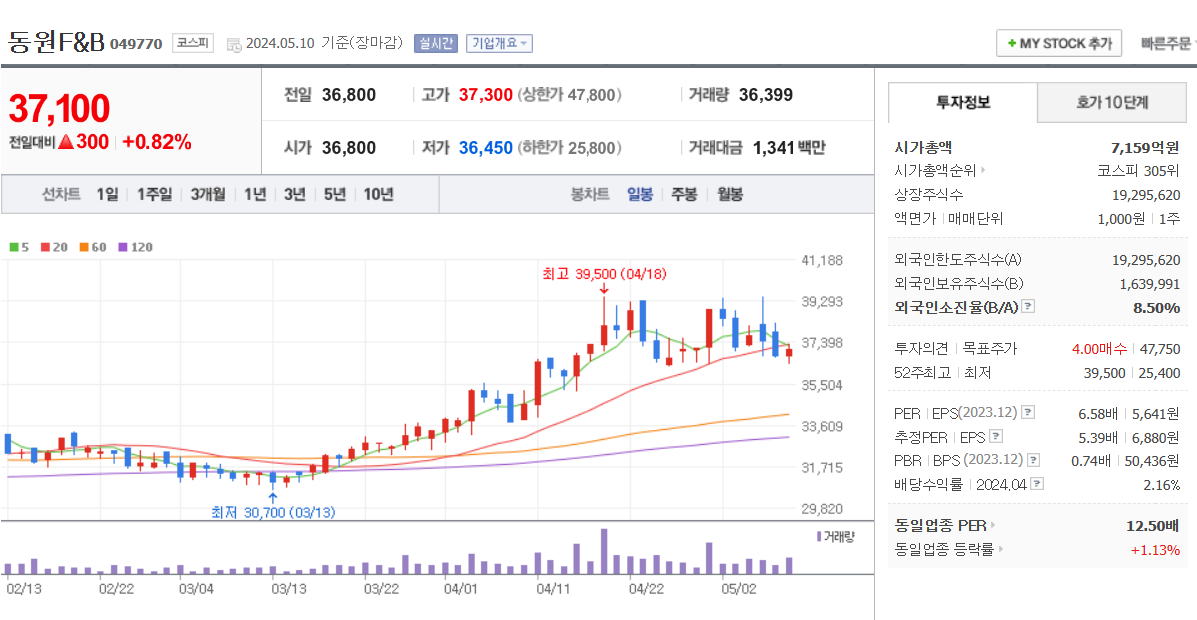1197x620 pixels.
Task: Open help icon beside 배당수익률 2024.04
Action: click(1037, 484)
